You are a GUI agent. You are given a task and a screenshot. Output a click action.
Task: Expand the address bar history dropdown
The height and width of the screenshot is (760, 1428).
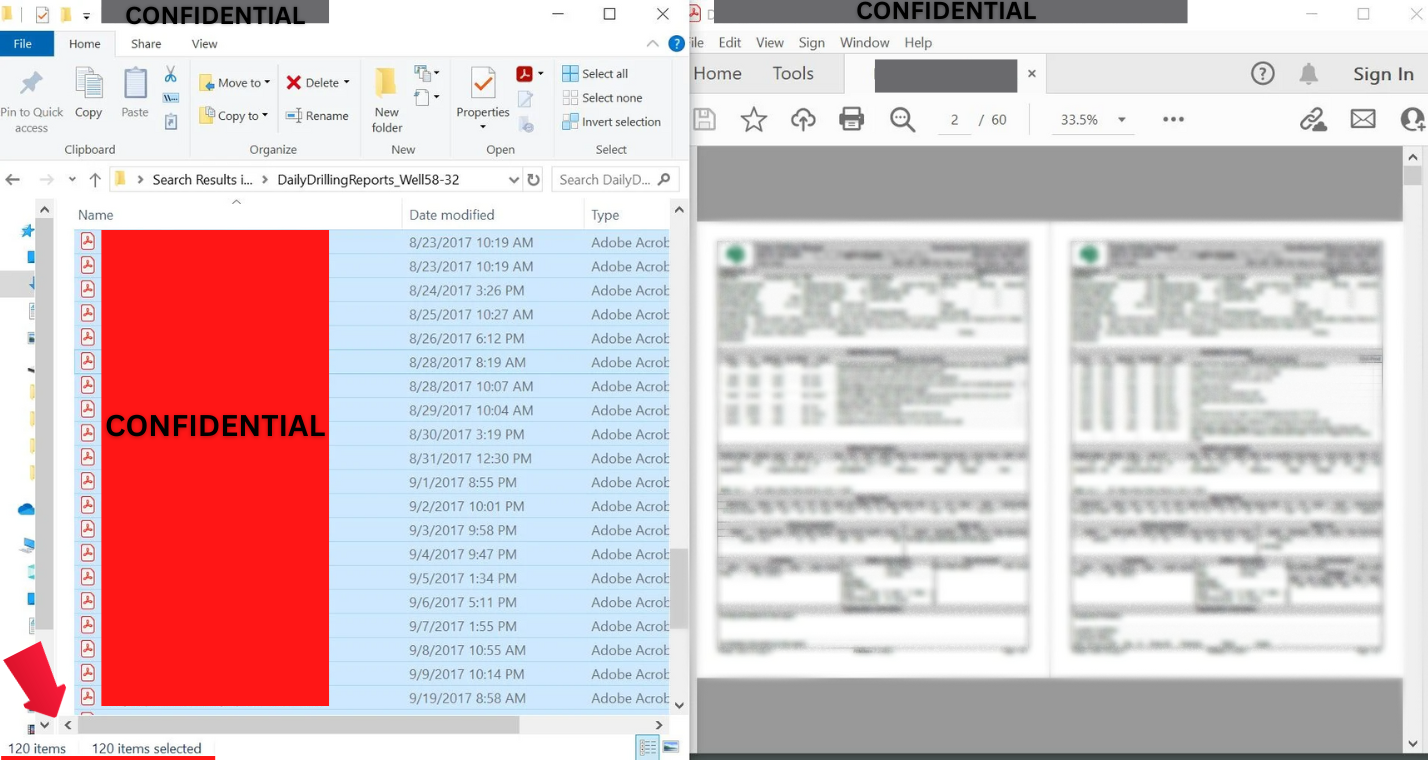(x=514, y=180)
